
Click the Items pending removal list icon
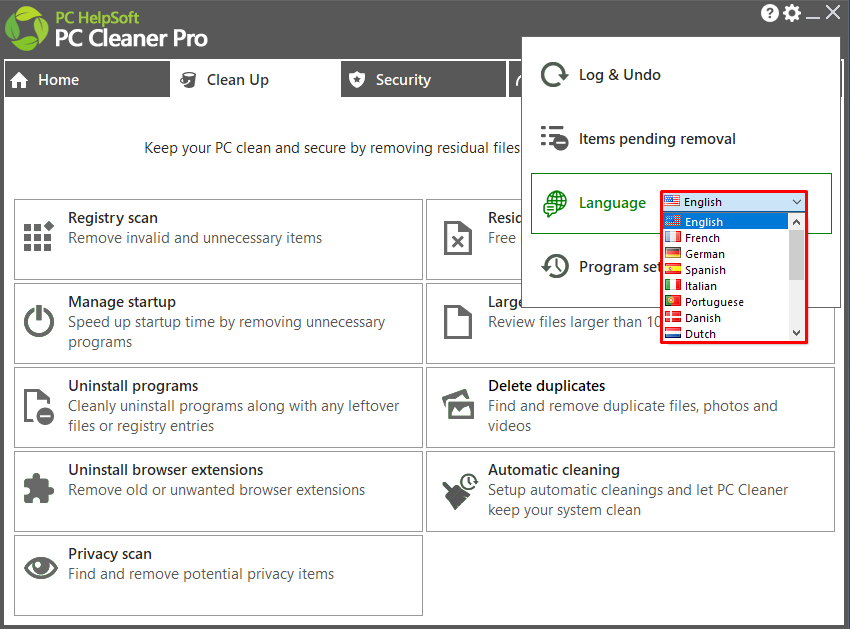click(555, 138)
